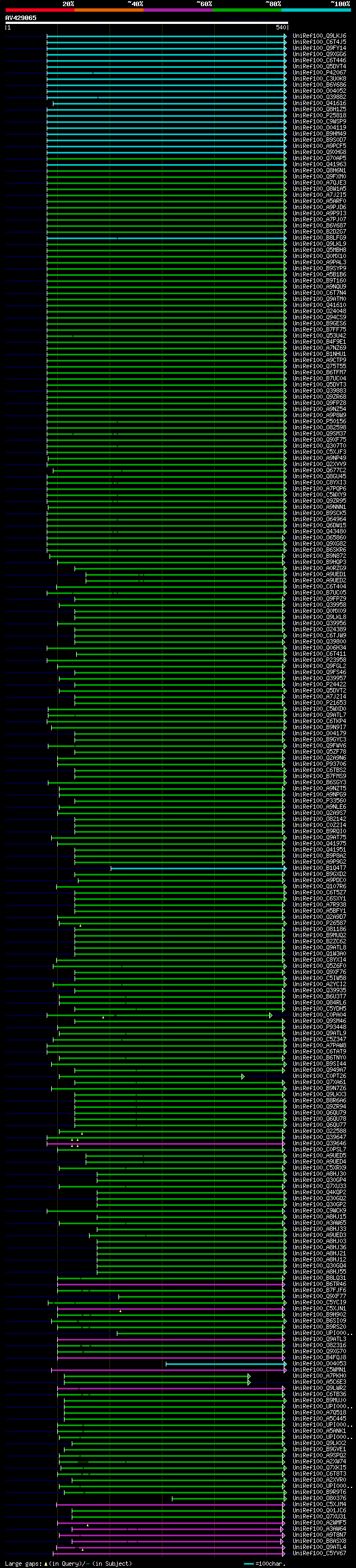Screen dimensions: 356x1568
Task: Click the UniRef100_B8LQ31 label
Action: [x=319, y=1278]
